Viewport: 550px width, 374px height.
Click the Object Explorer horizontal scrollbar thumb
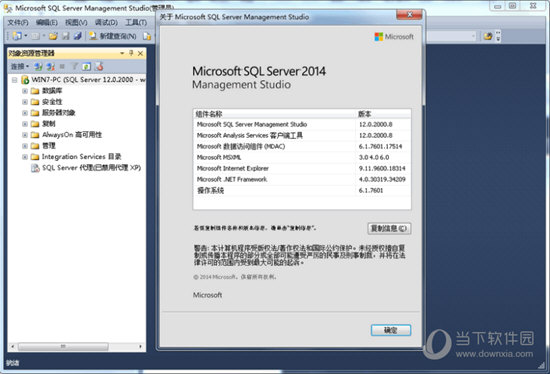coord(63,347)
